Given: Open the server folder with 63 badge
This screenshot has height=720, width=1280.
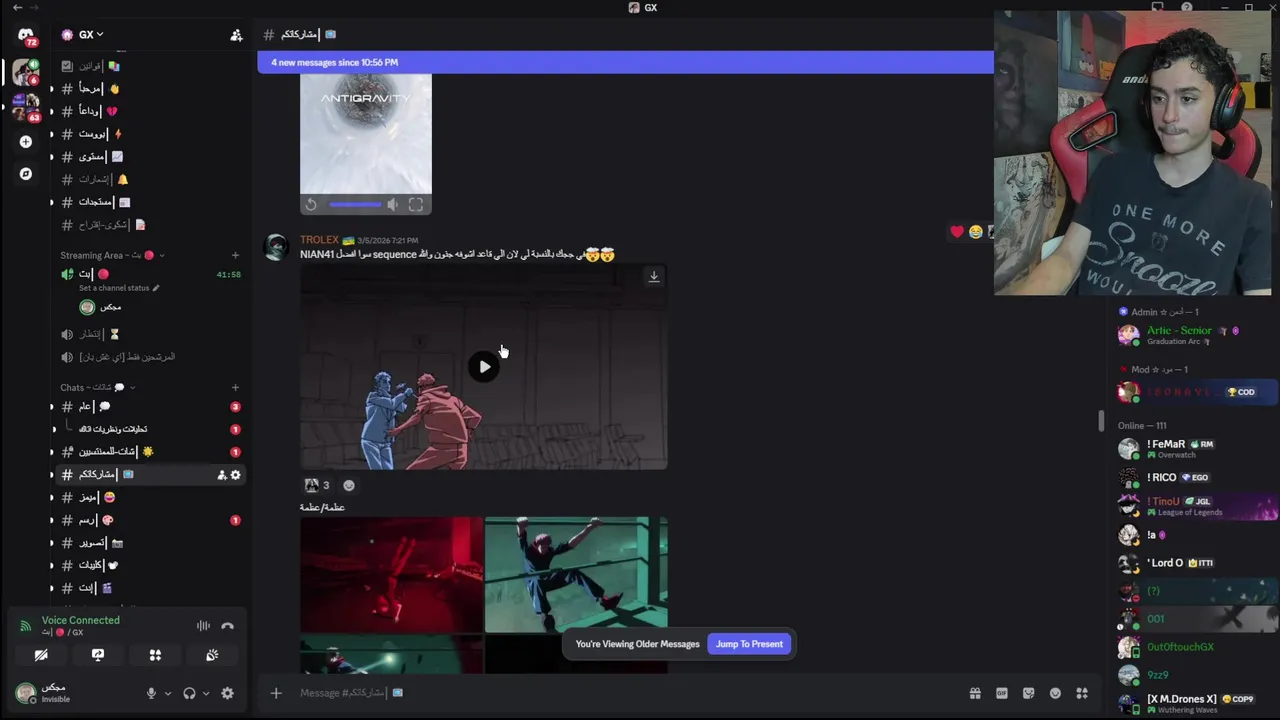Looking at the screenshot, I should tap(26, 107).
